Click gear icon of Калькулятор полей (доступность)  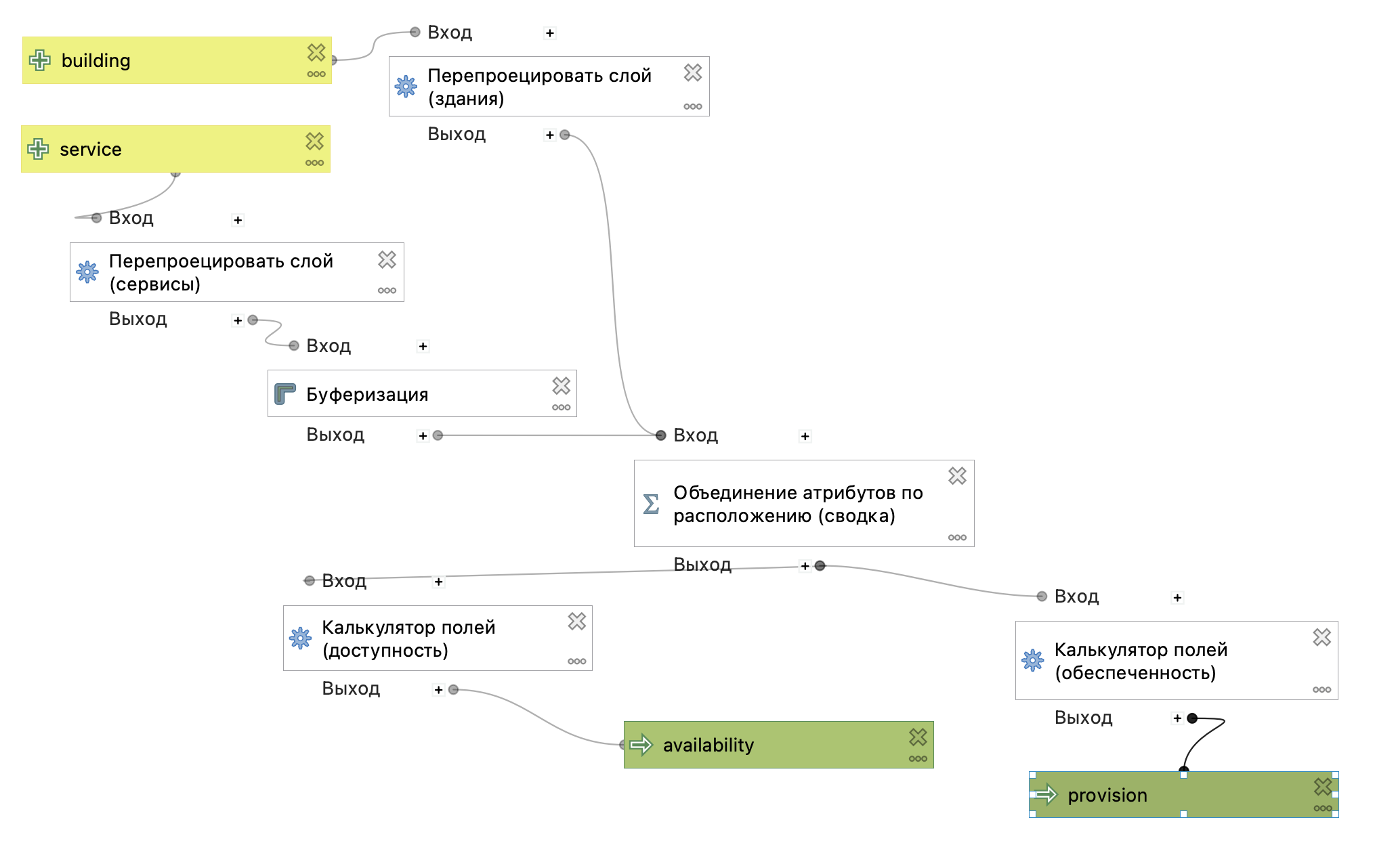300,638
